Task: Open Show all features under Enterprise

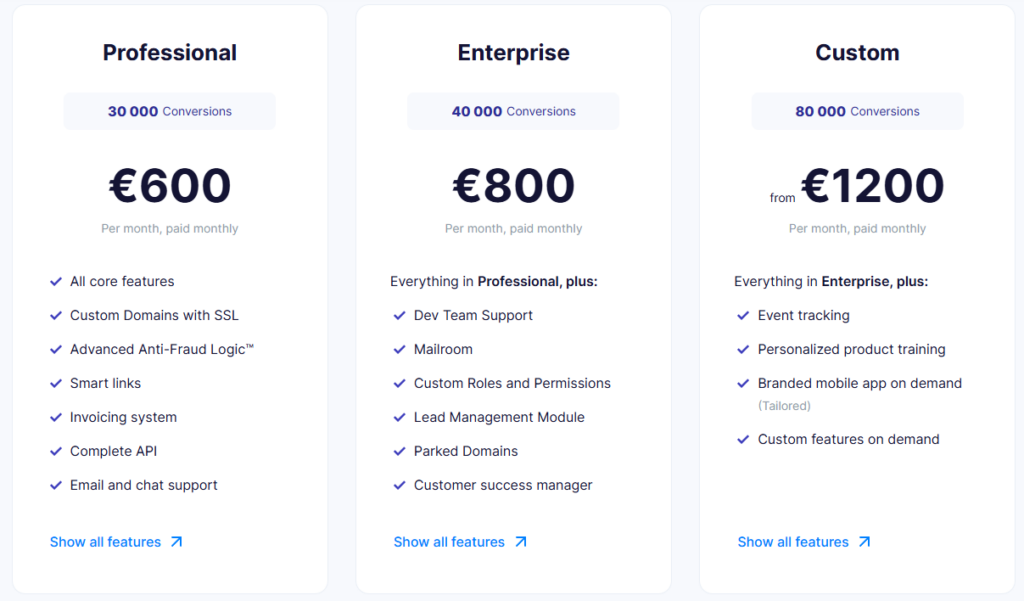Action: coord(451,541)
